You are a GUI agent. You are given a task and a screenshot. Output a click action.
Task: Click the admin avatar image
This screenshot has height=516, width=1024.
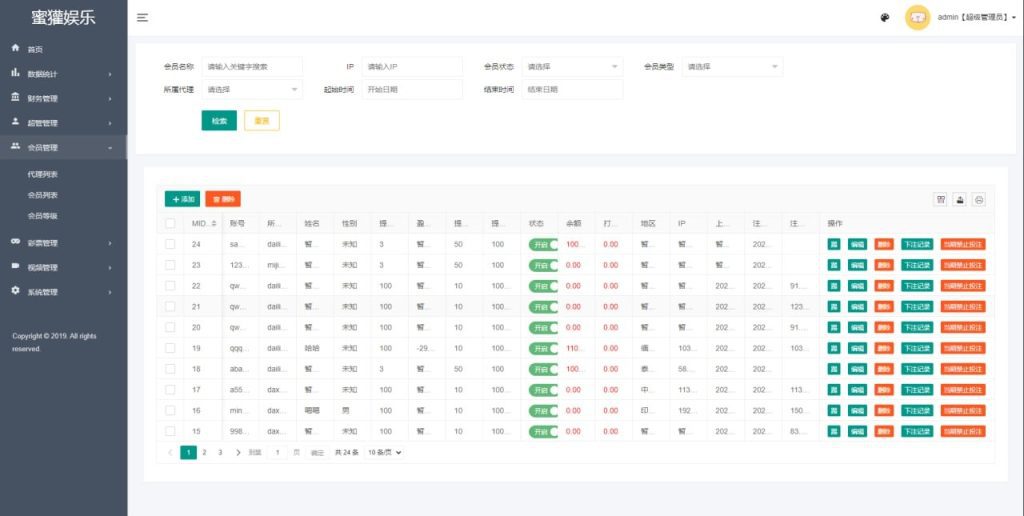pos(917,18)
